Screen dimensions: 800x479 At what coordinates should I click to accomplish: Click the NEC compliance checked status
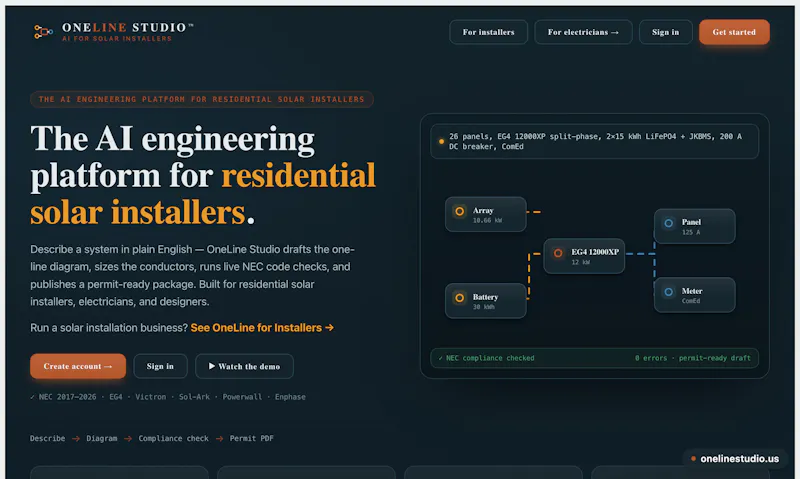[486, 358]
